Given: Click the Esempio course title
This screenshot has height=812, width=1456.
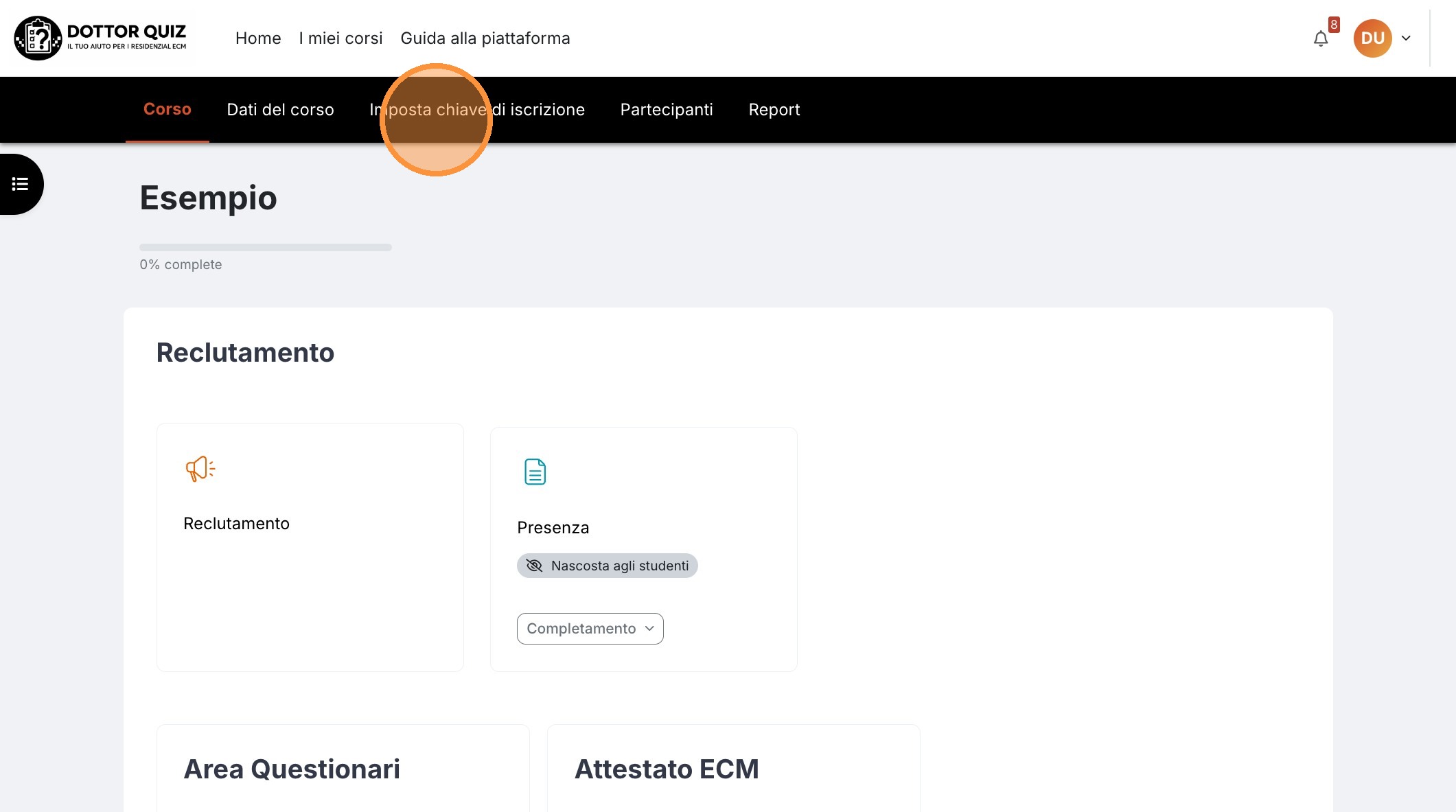Looking at the screenshot, I should [208, 198].
